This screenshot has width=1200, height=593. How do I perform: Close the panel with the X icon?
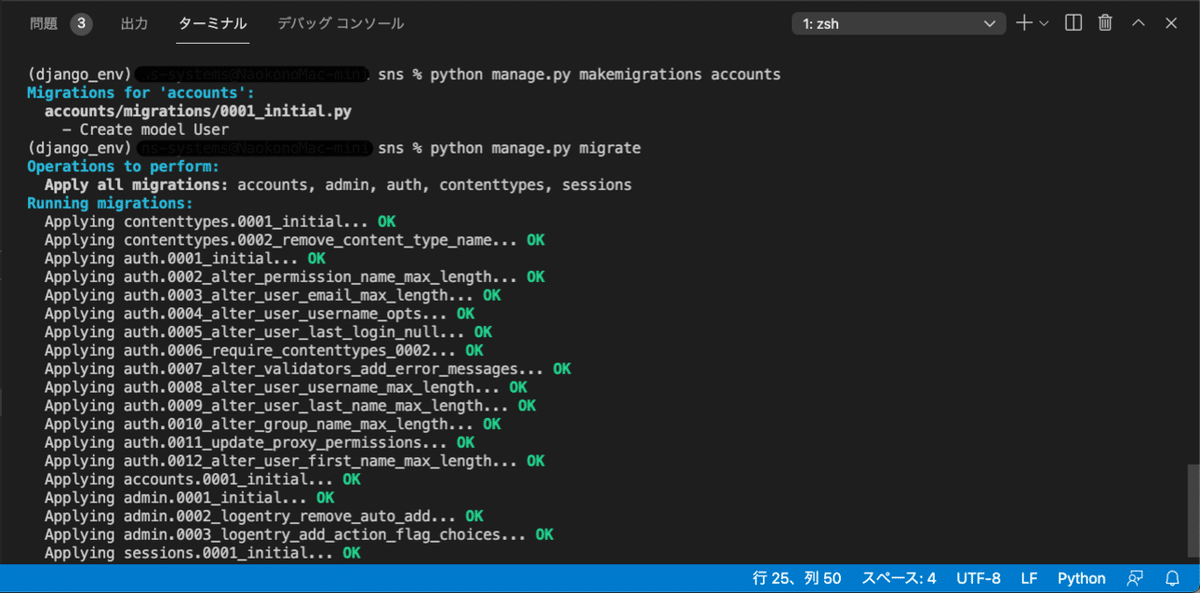[1171, 23]
